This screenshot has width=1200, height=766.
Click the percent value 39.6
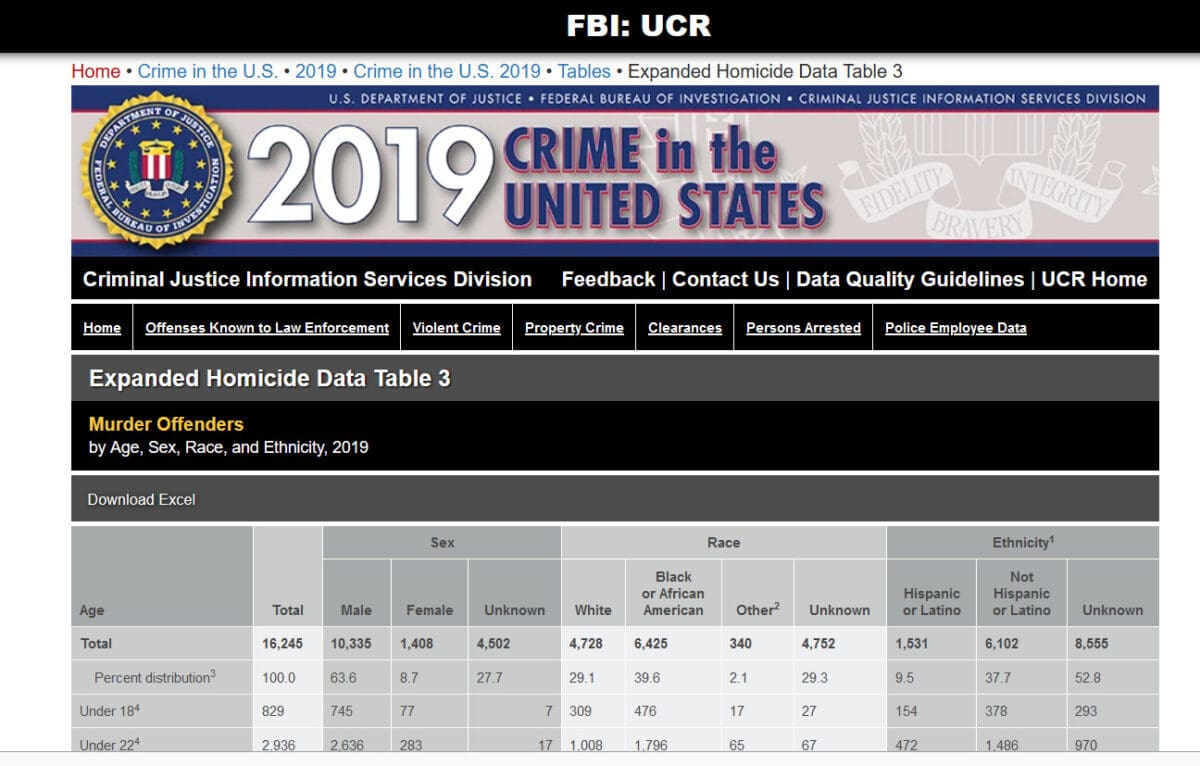tap(647, 678)
